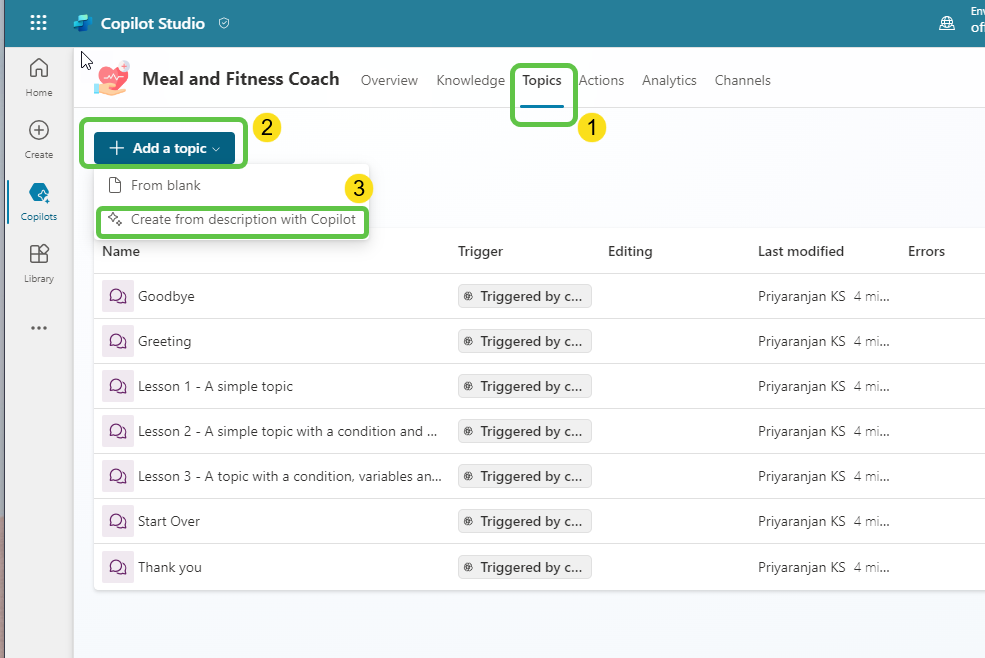Image resolution: width=985 pixels, height=658 pixels.
Task: Switch to the Knowledge tab
Action: click(470, 80)
